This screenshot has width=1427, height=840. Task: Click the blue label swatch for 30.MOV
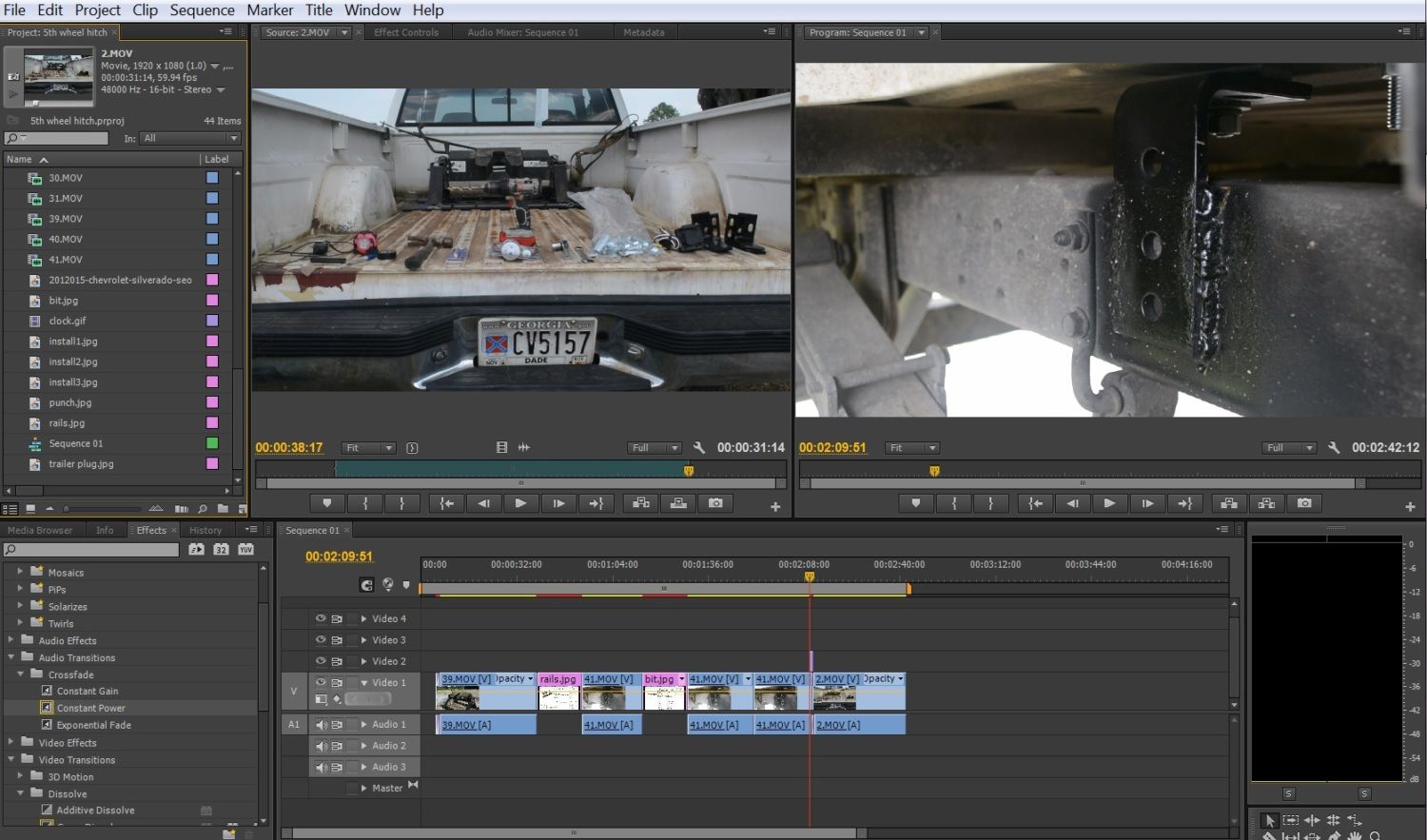pyautogui.click(x=212, y=178)
